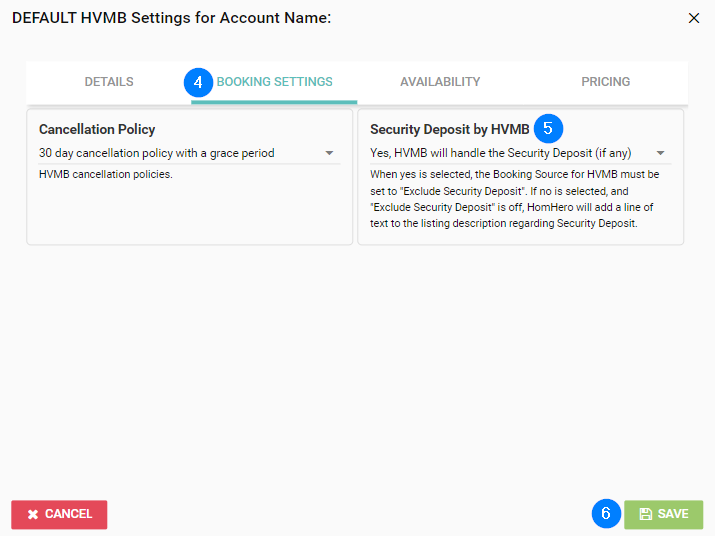
Task: Switch to the Details tab
Action: tap(109, 82)
